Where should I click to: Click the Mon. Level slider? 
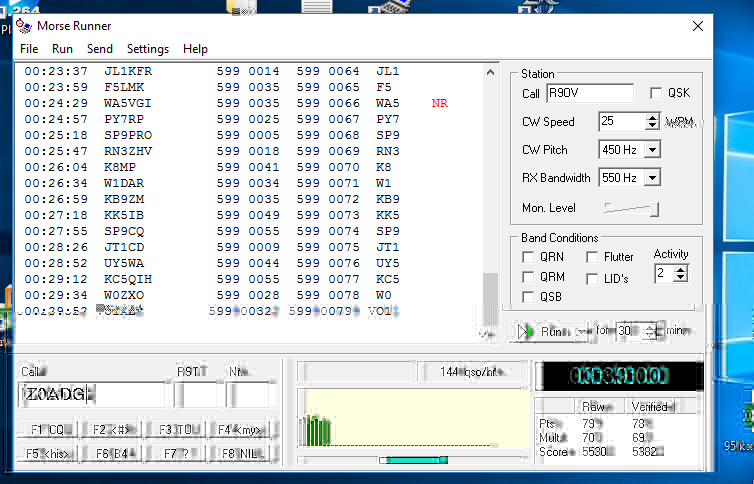[x=632, y=208]
